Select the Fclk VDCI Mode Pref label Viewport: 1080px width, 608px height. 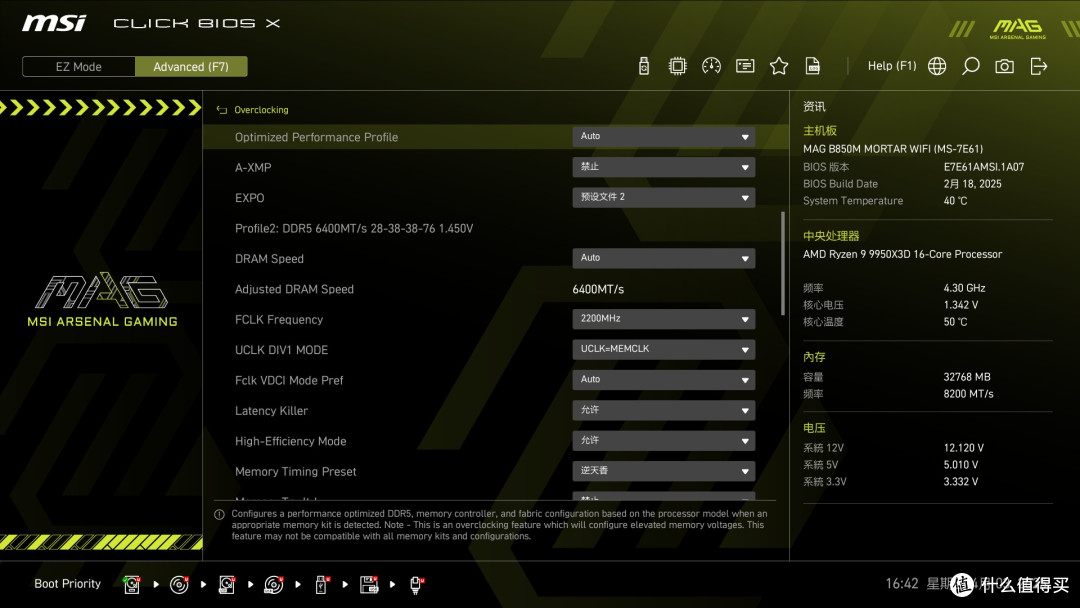[289, 380]
